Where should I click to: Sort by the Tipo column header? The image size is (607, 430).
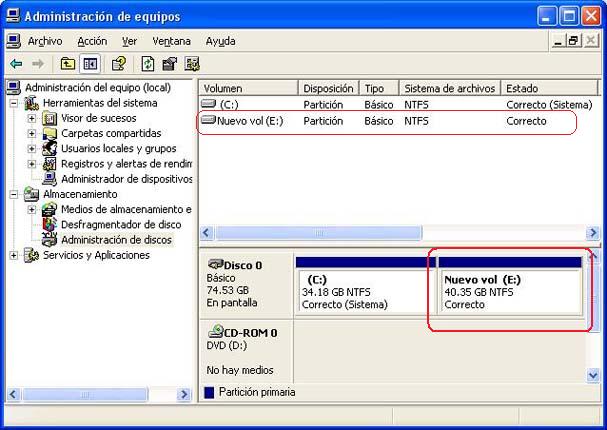[x=379, y=88]
